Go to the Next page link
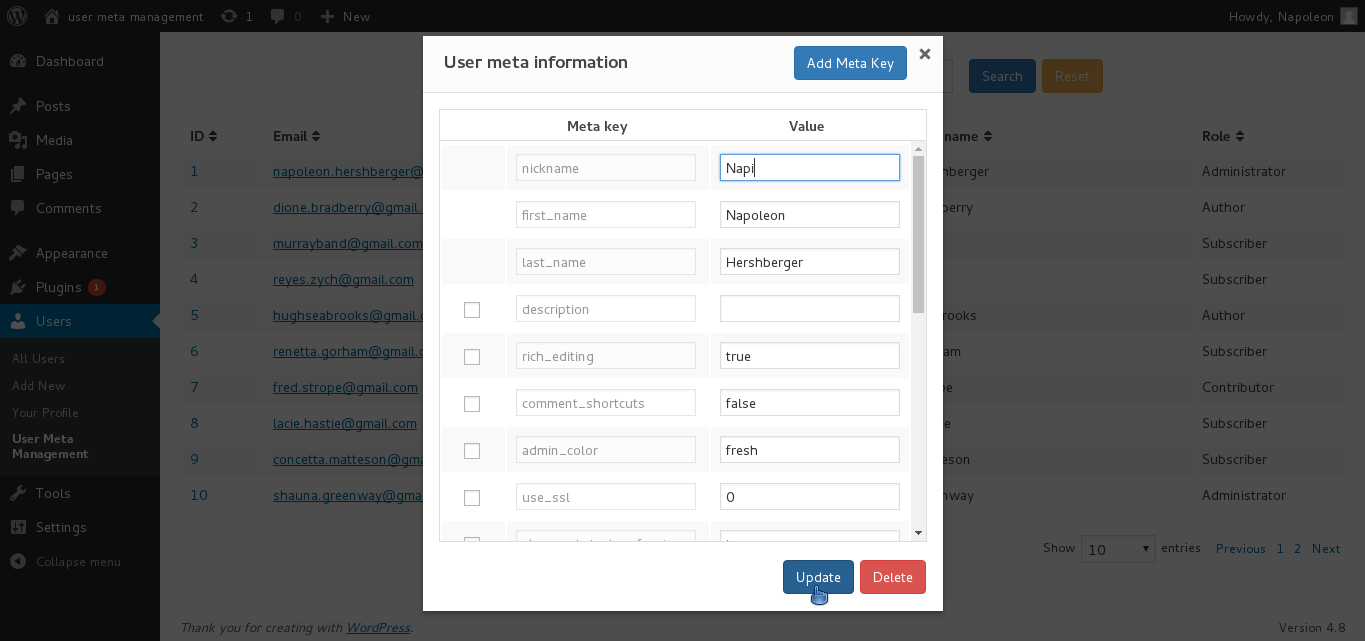The image size is (1365, 641). [x=1326, y=548]
